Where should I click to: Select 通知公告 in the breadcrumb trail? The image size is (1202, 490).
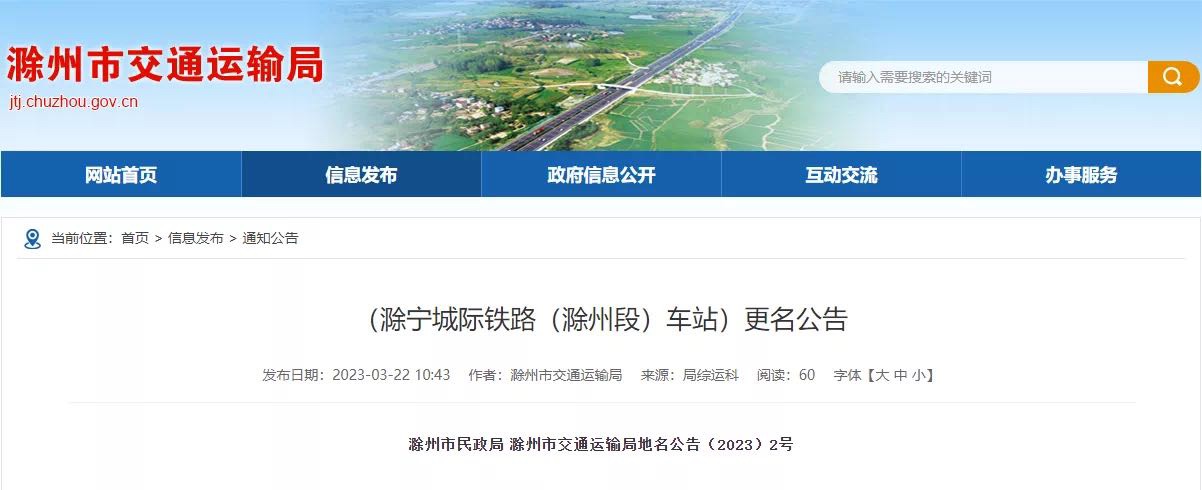click(270, 238)
